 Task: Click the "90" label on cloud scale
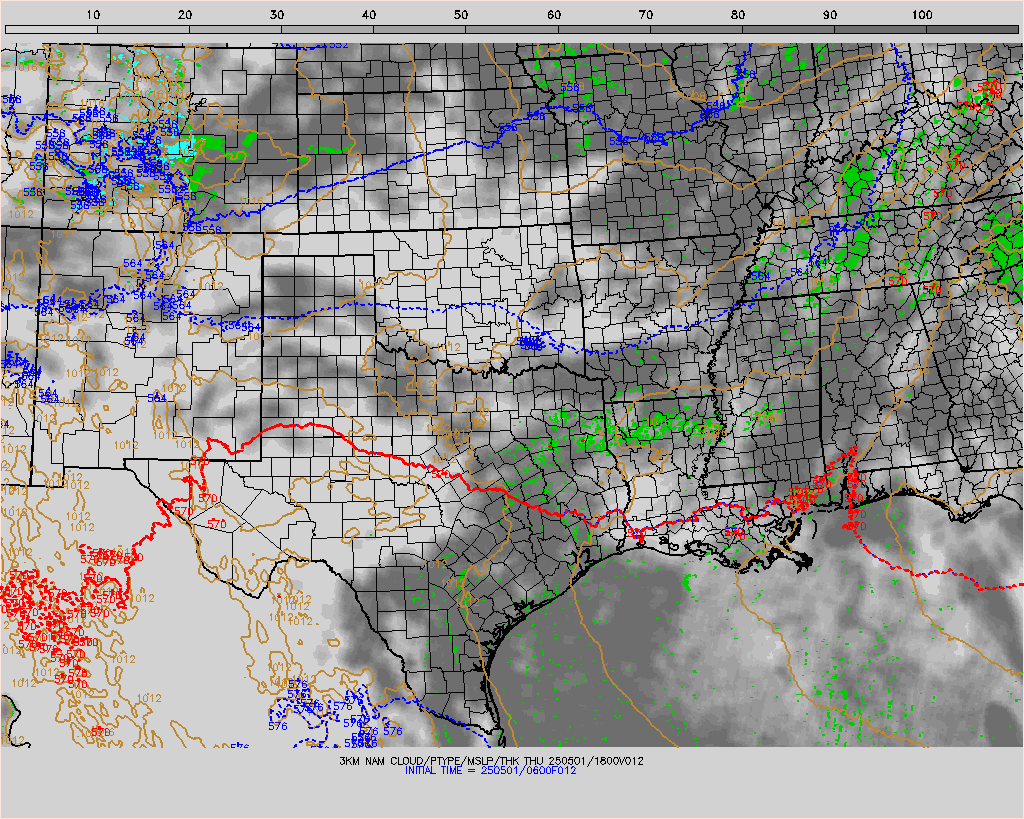click(x=830, y=15)
